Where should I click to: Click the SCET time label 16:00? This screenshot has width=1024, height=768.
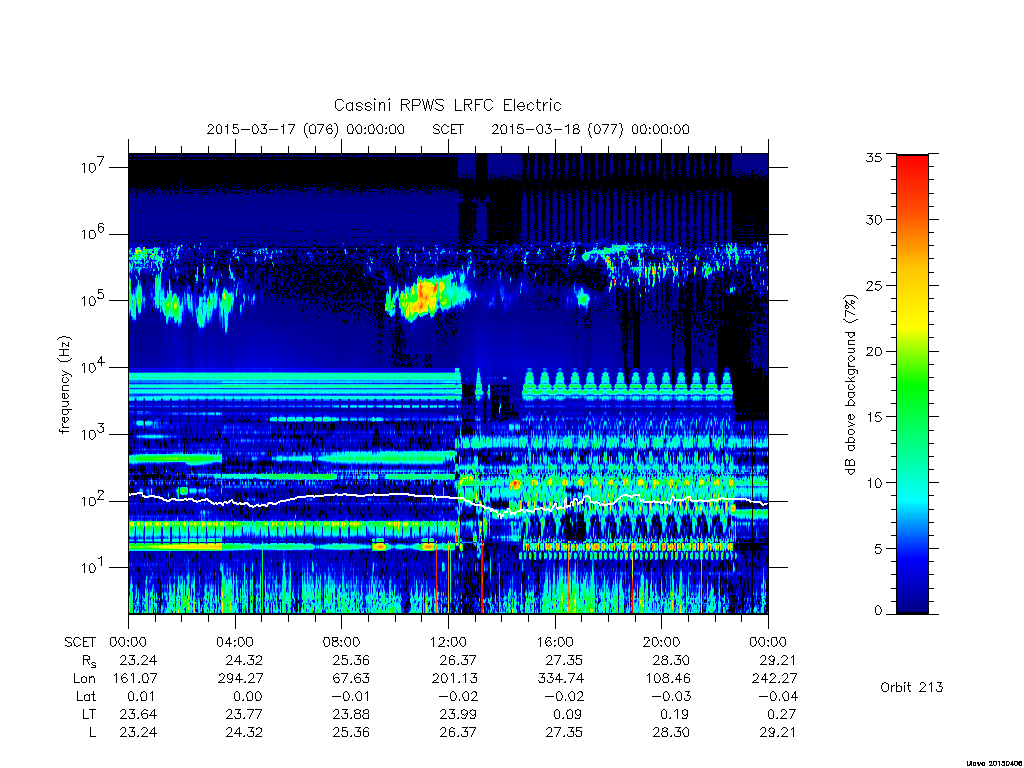(x=555, y=642)
